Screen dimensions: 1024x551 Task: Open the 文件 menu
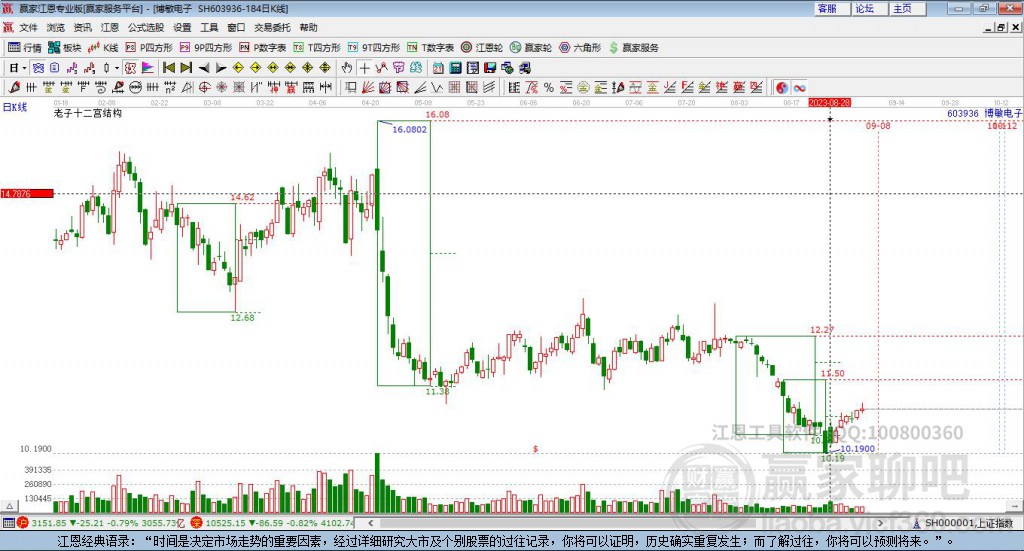click(x=29, y=27)
